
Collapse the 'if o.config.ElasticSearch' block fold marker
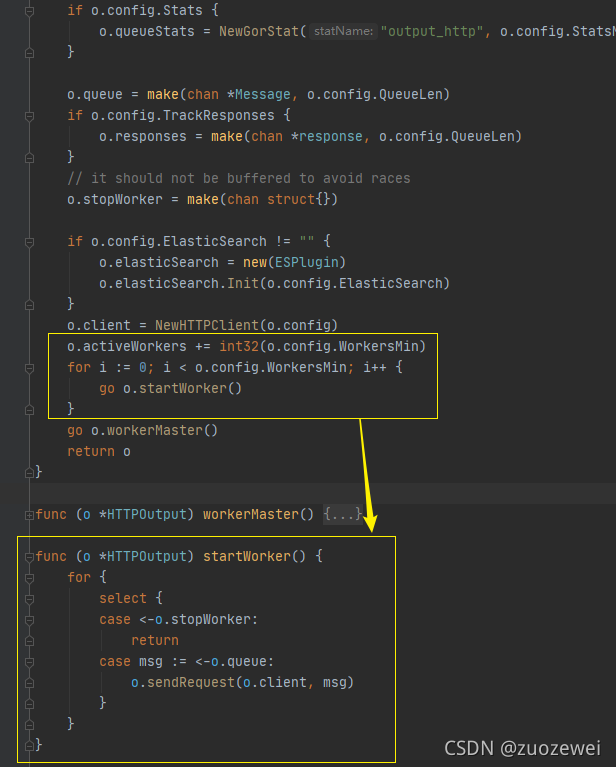(x=29, y=242)
